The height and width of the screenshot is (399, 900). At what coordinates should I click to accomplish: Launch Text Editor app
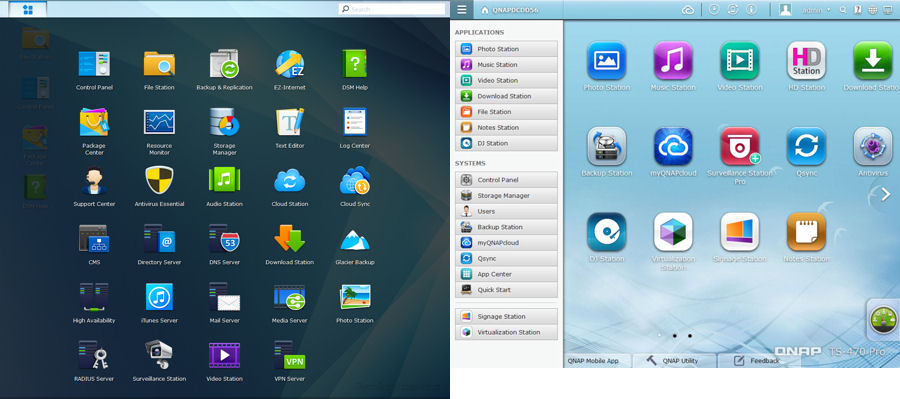click(x=290, y=122)
